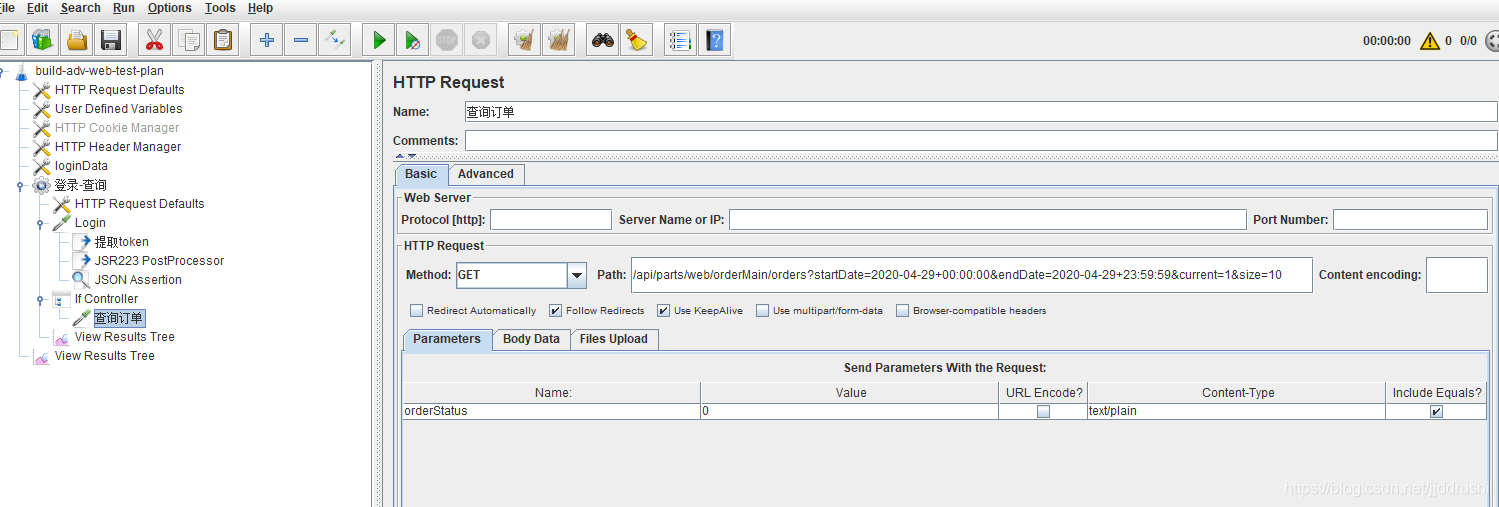Select the 提取token extractor node
The image size is (1499, 507).
pos(121,242)
